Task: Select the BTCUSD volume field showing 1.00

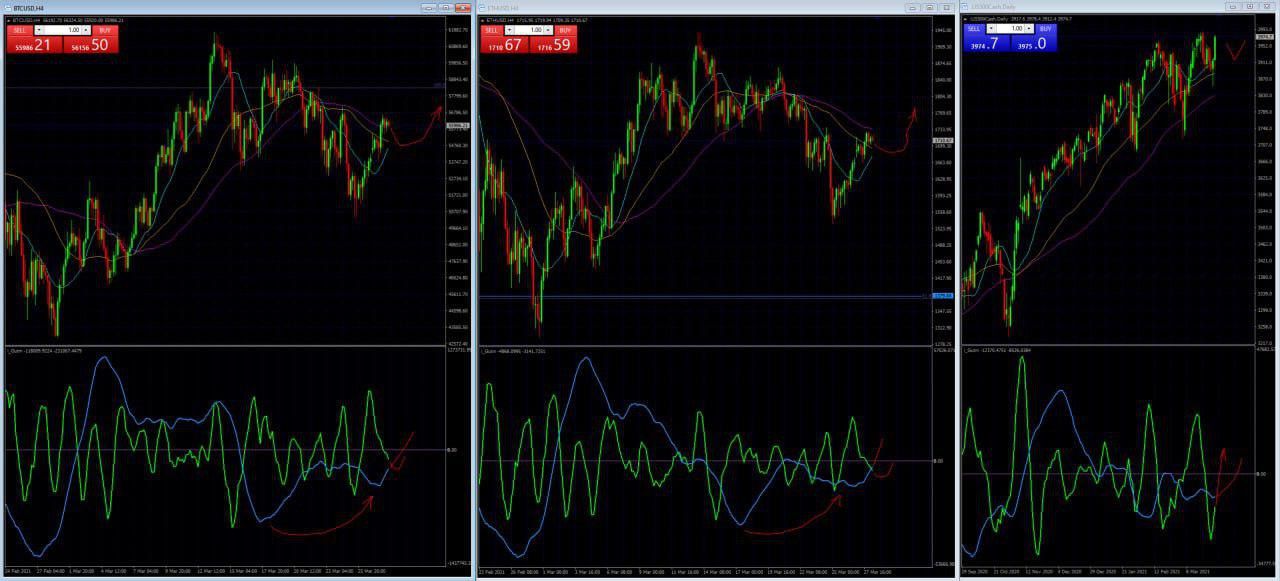Action: pyautogui.click(x=62, y=30)
